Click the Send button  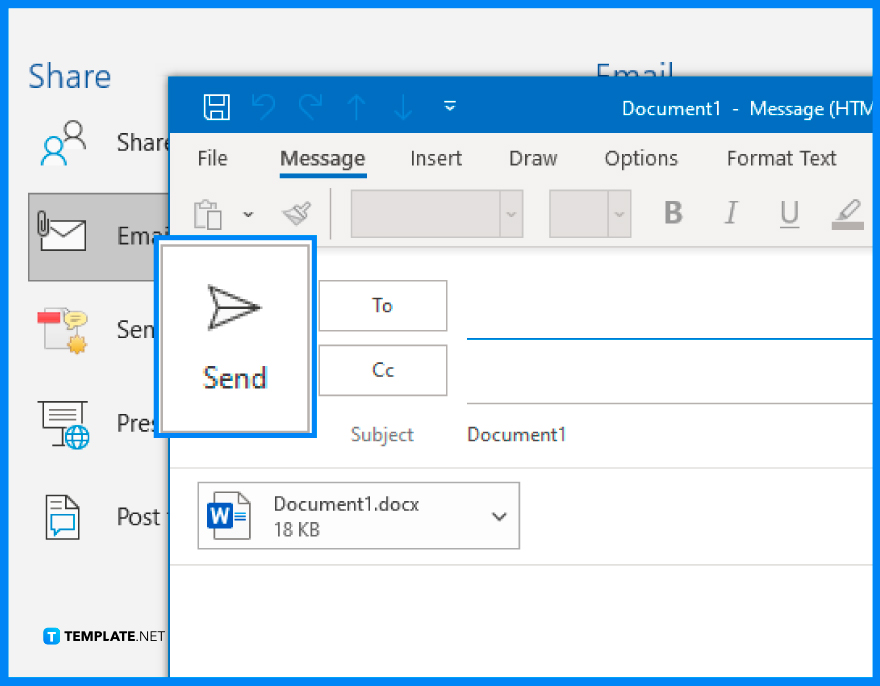point(235,337)
